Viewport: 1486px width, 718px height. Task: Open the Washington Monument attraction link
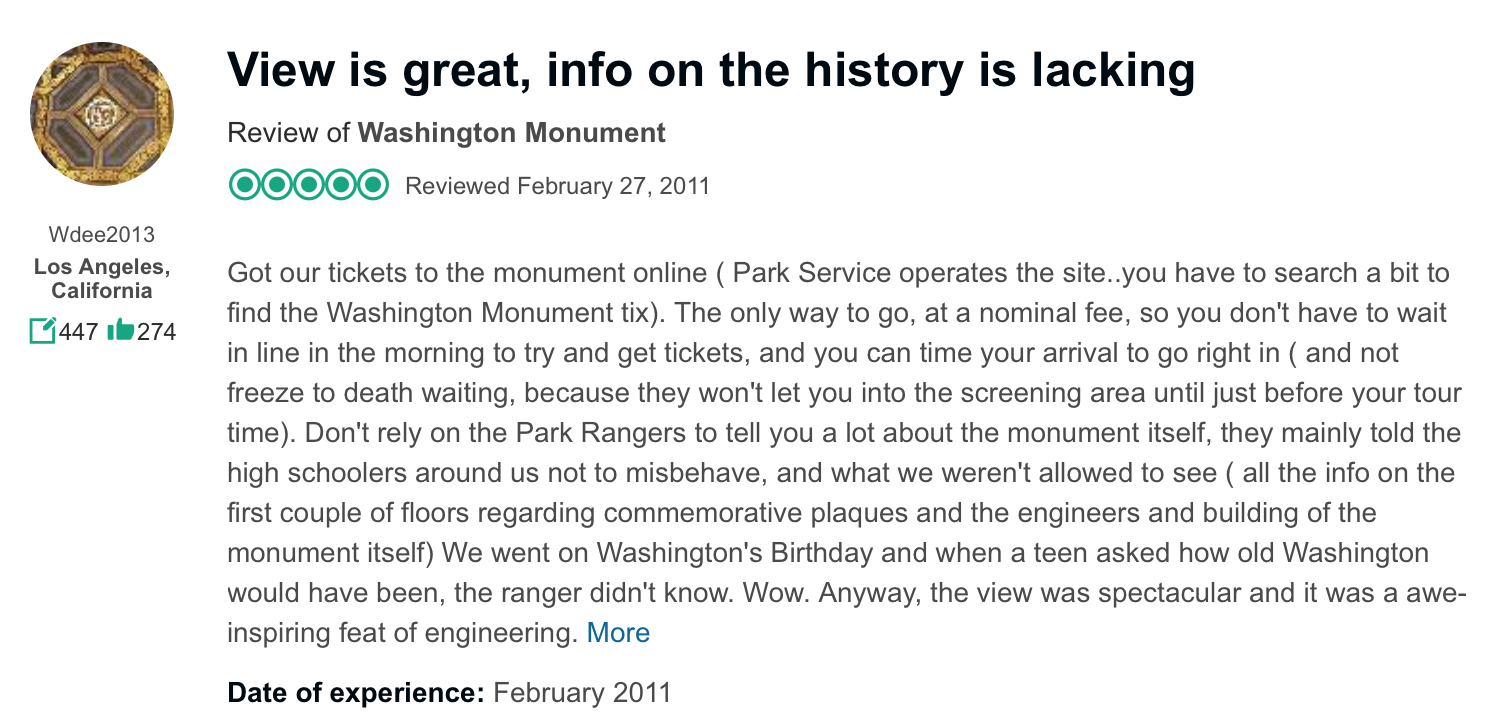(511, 133)
